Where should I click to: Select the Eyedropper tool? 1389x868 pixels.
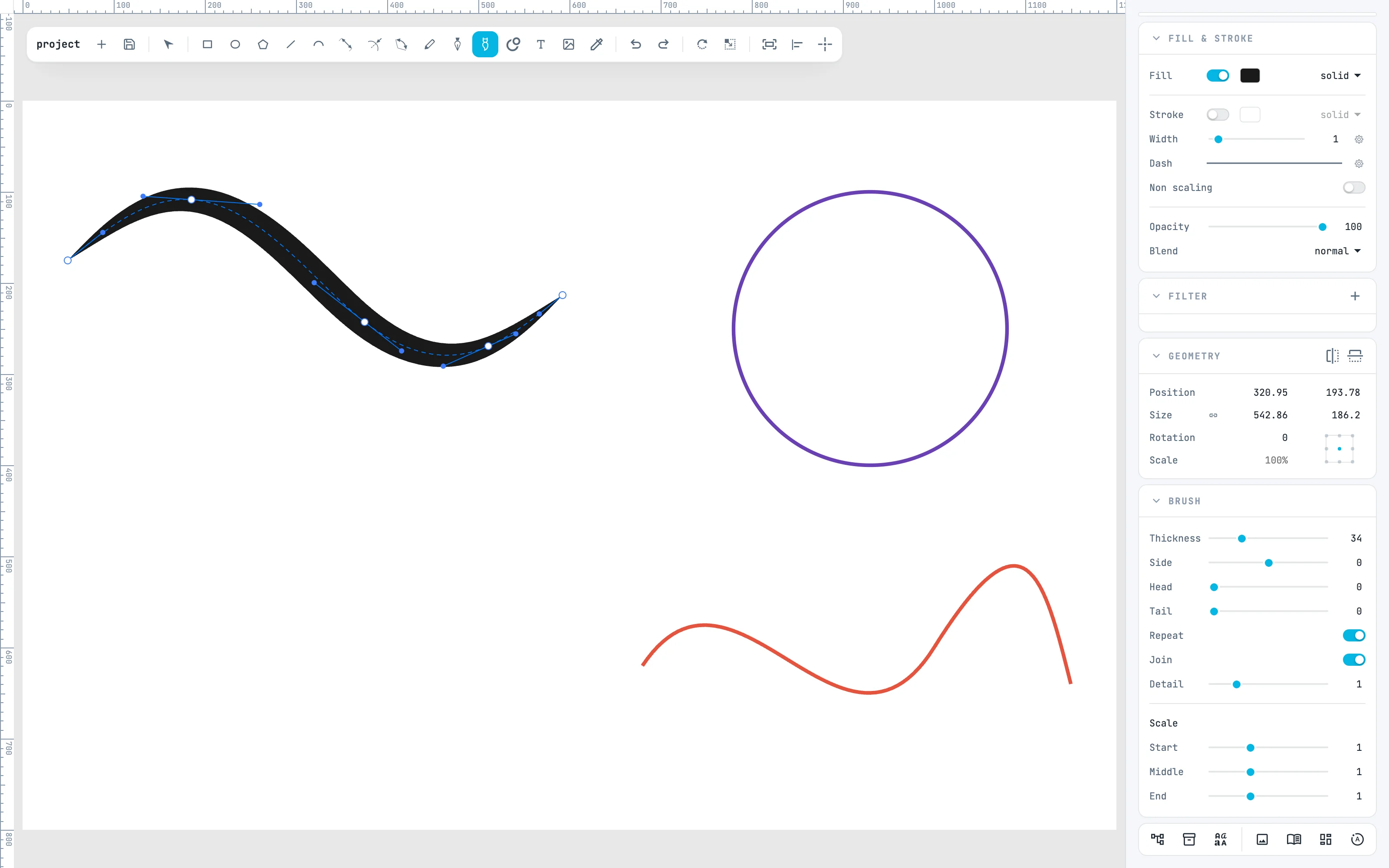[596, 44]
